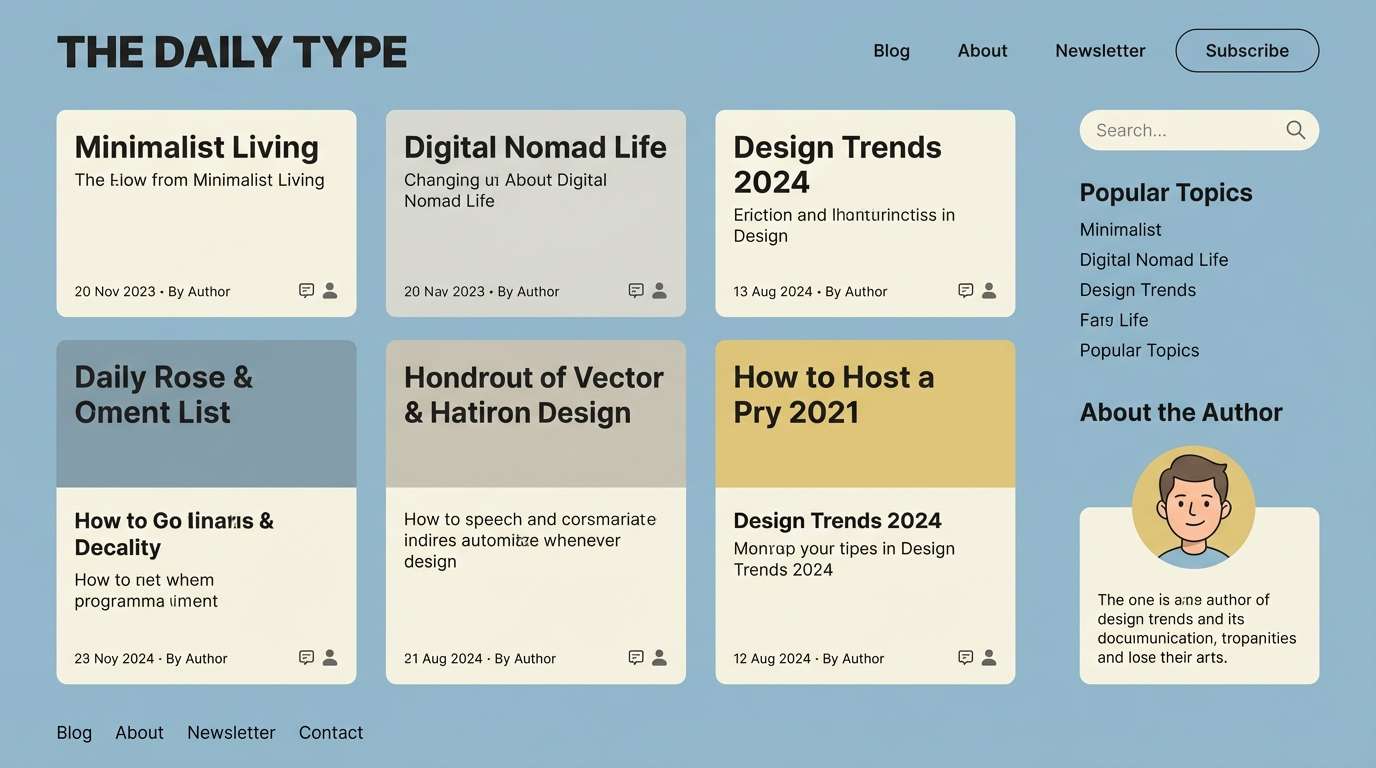Click the search magnifier icon
The image size is (1376, 768).
click(1295, 130)
